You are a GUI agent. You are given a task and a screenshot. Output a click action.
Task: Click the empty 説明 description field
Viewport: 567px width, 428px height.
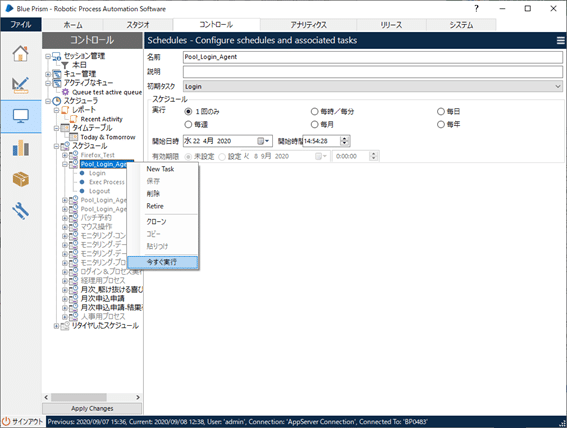click(373, 72)
